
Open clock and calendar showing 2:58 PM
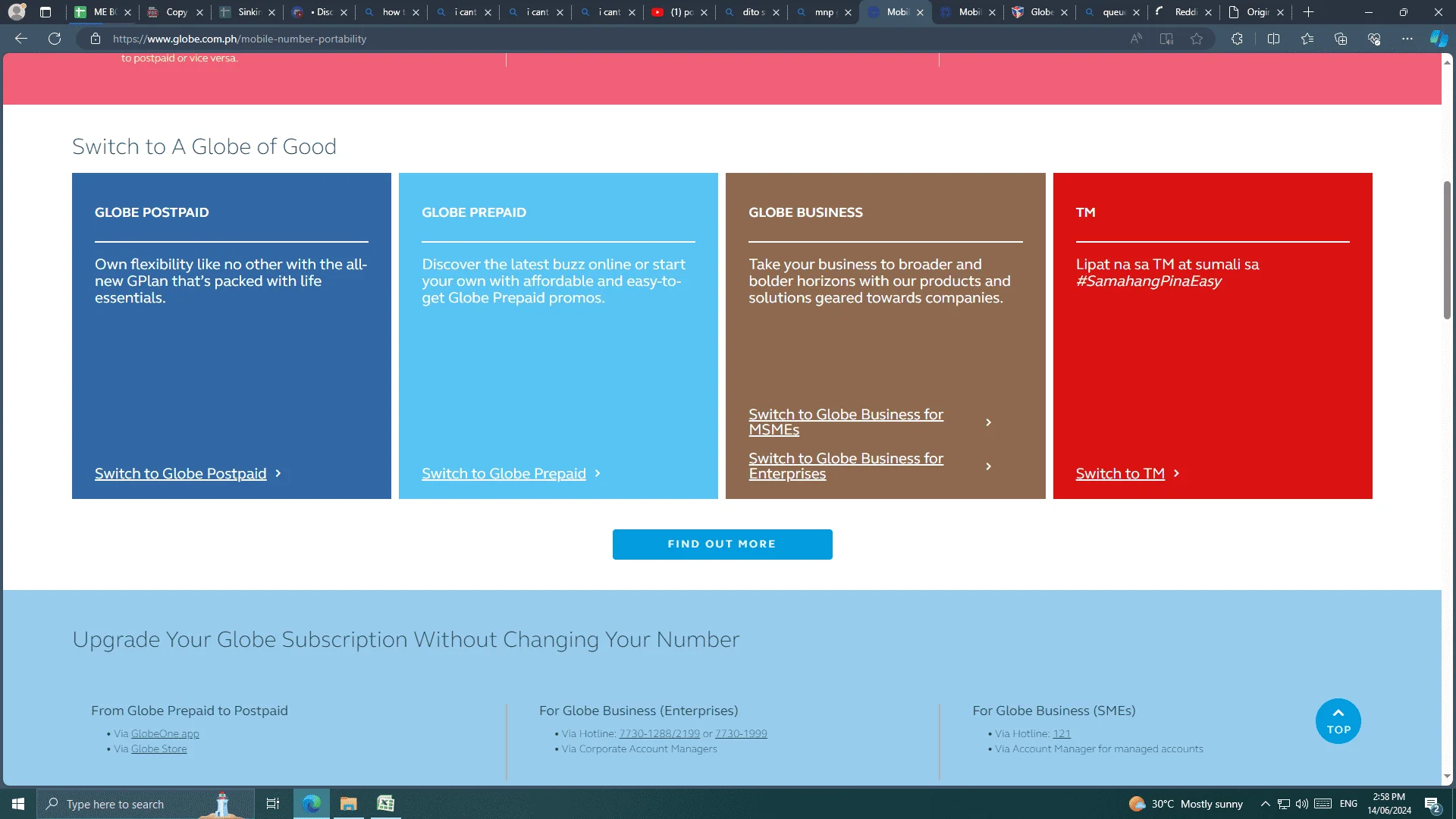(x=1389, y=804)
